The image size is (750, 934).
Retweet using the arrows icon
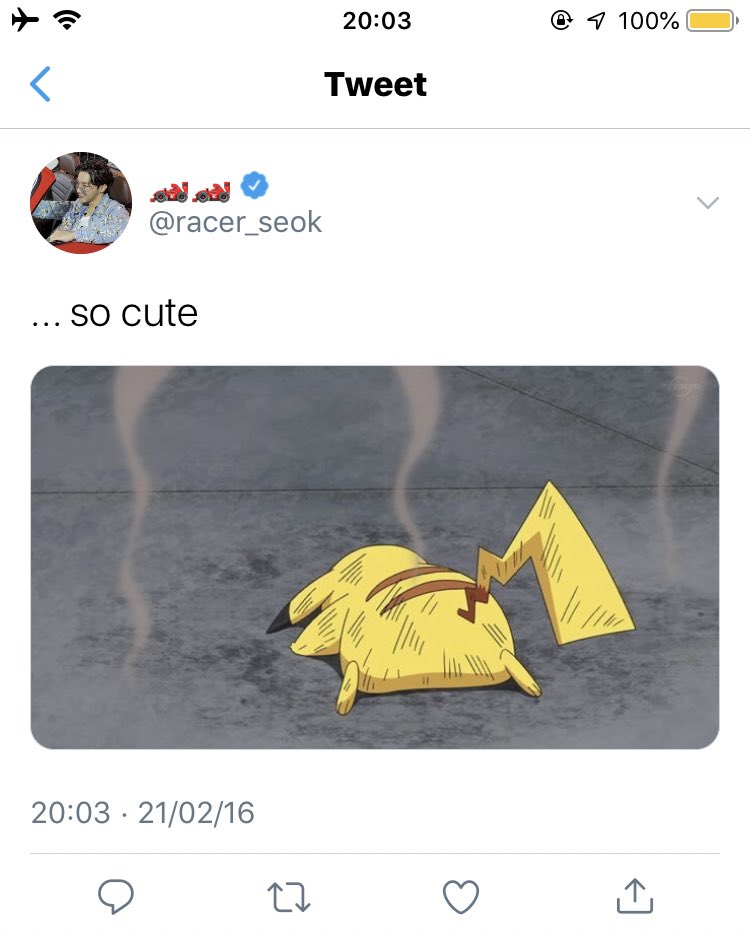[x=288, y=896]
